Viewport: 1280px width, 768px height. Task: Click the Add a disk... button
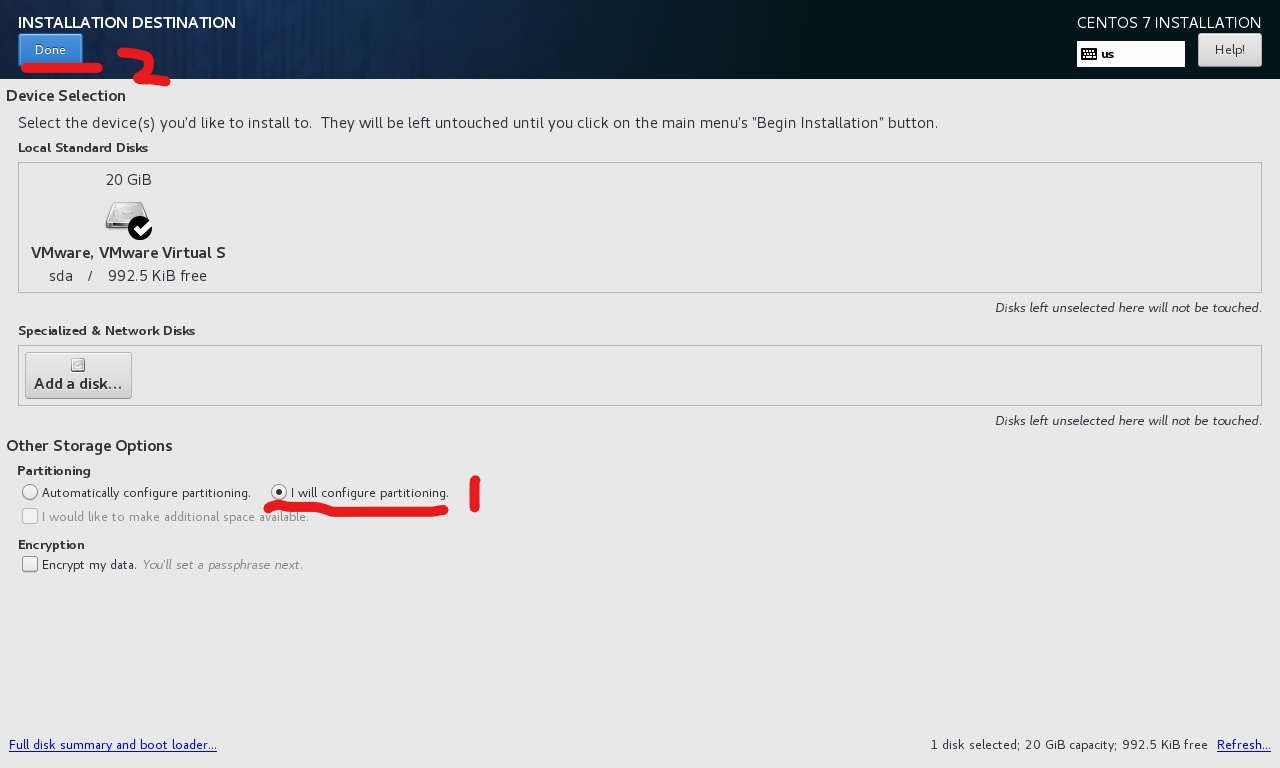(x=78, y=375)
